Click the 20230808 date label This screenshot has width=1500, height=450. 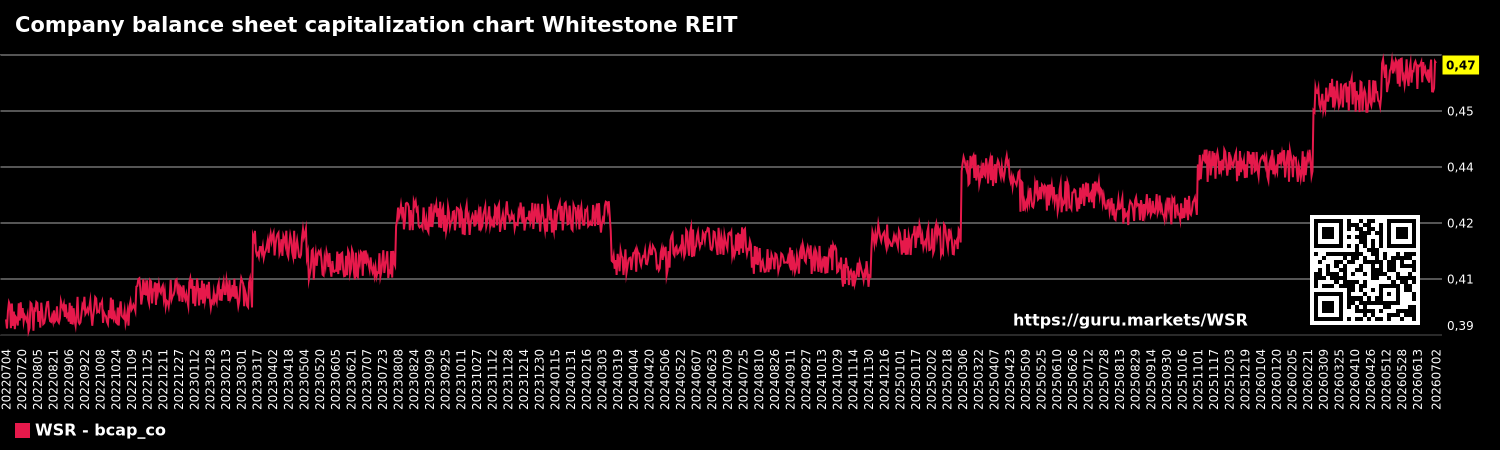(399, 378)
